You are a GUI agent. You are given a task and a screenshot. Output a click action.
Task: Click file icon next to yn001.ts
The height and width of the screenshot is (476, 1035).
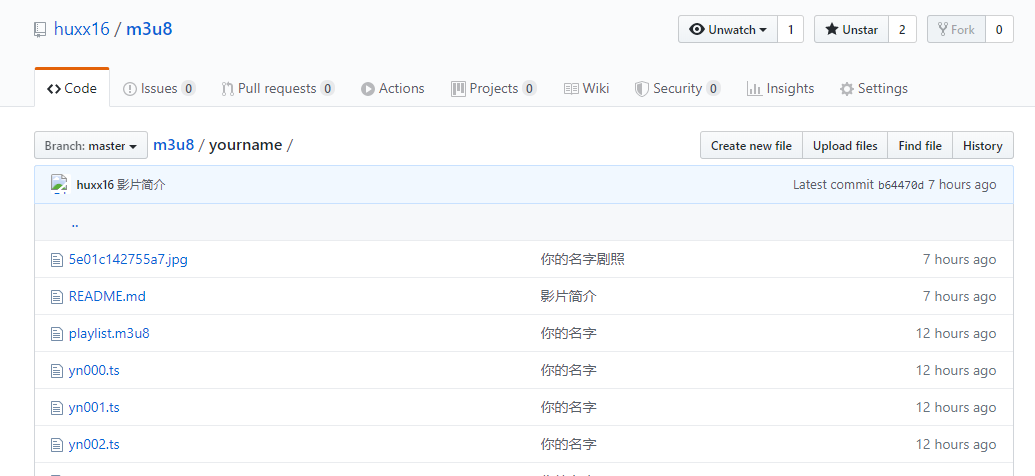click(x=57, y=407)
